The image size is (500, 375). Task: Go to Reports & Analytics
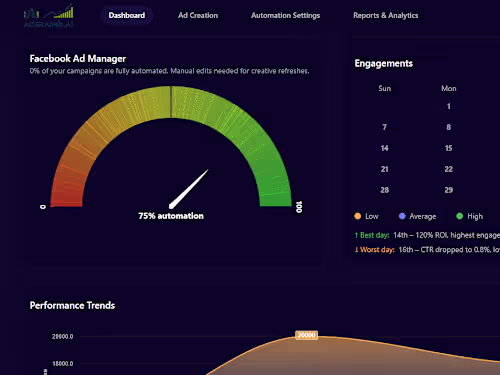click(386, 15)
